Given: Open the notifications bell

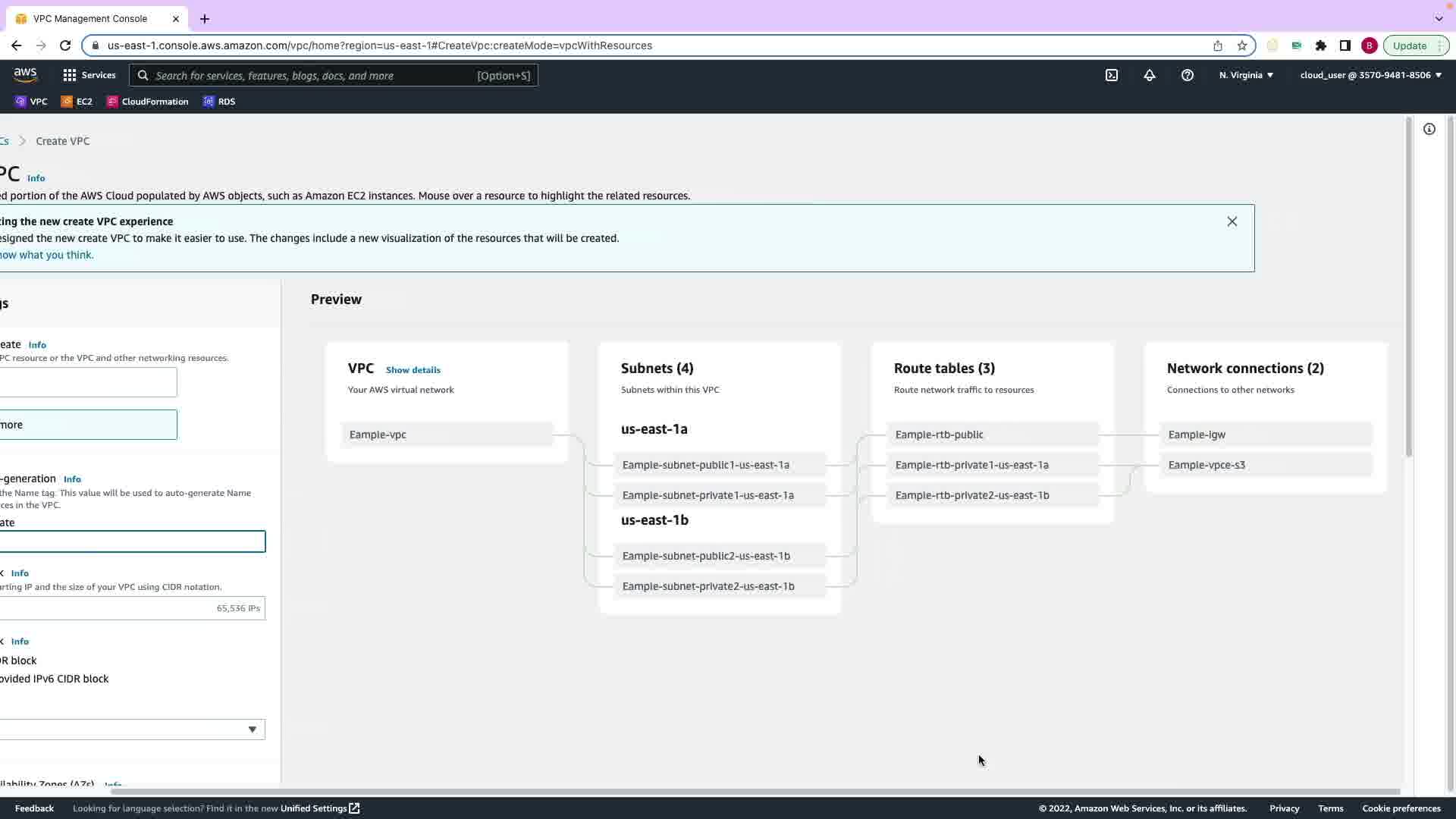Looking at the screenshot, I should point(1150,75).
